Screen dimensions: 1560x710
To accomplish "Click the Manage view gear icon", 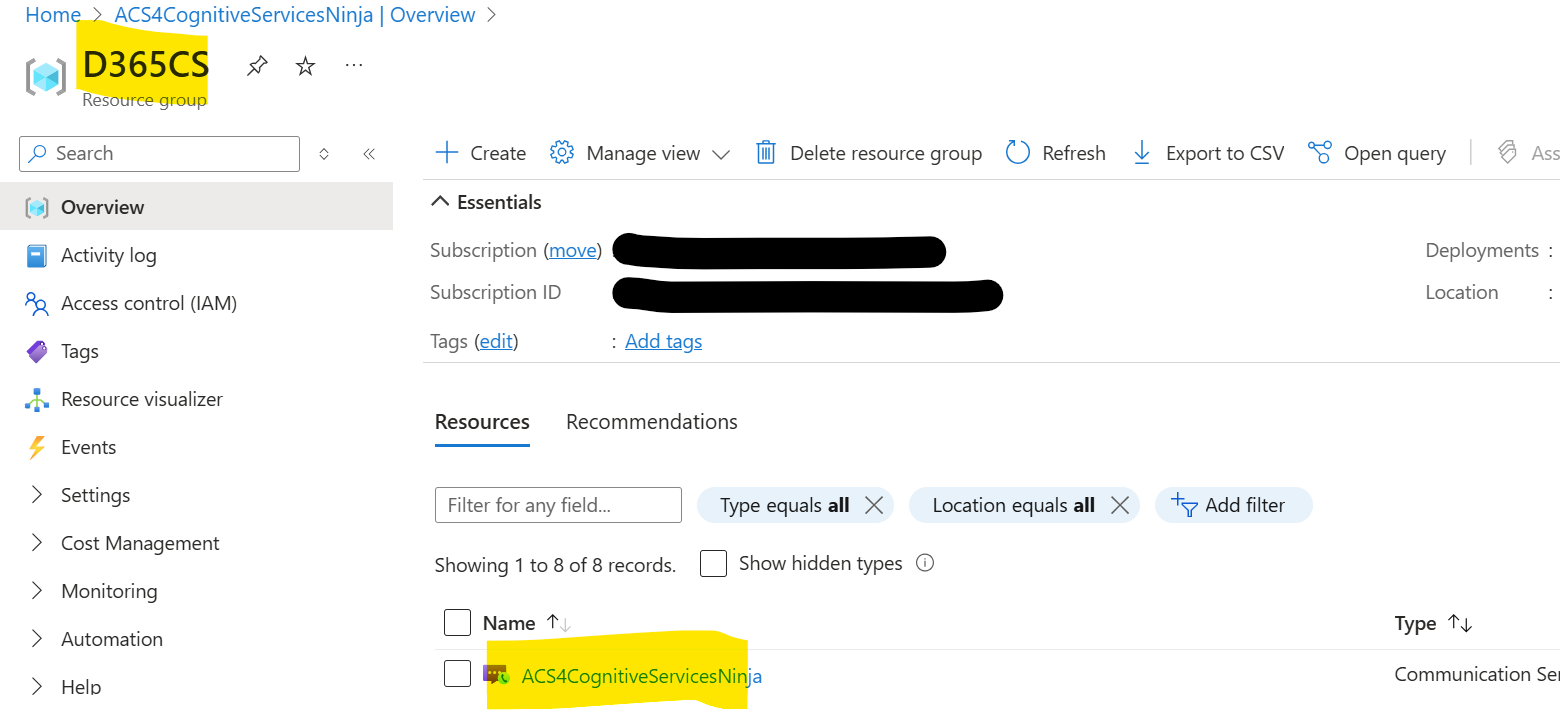I will coord(562,153).
